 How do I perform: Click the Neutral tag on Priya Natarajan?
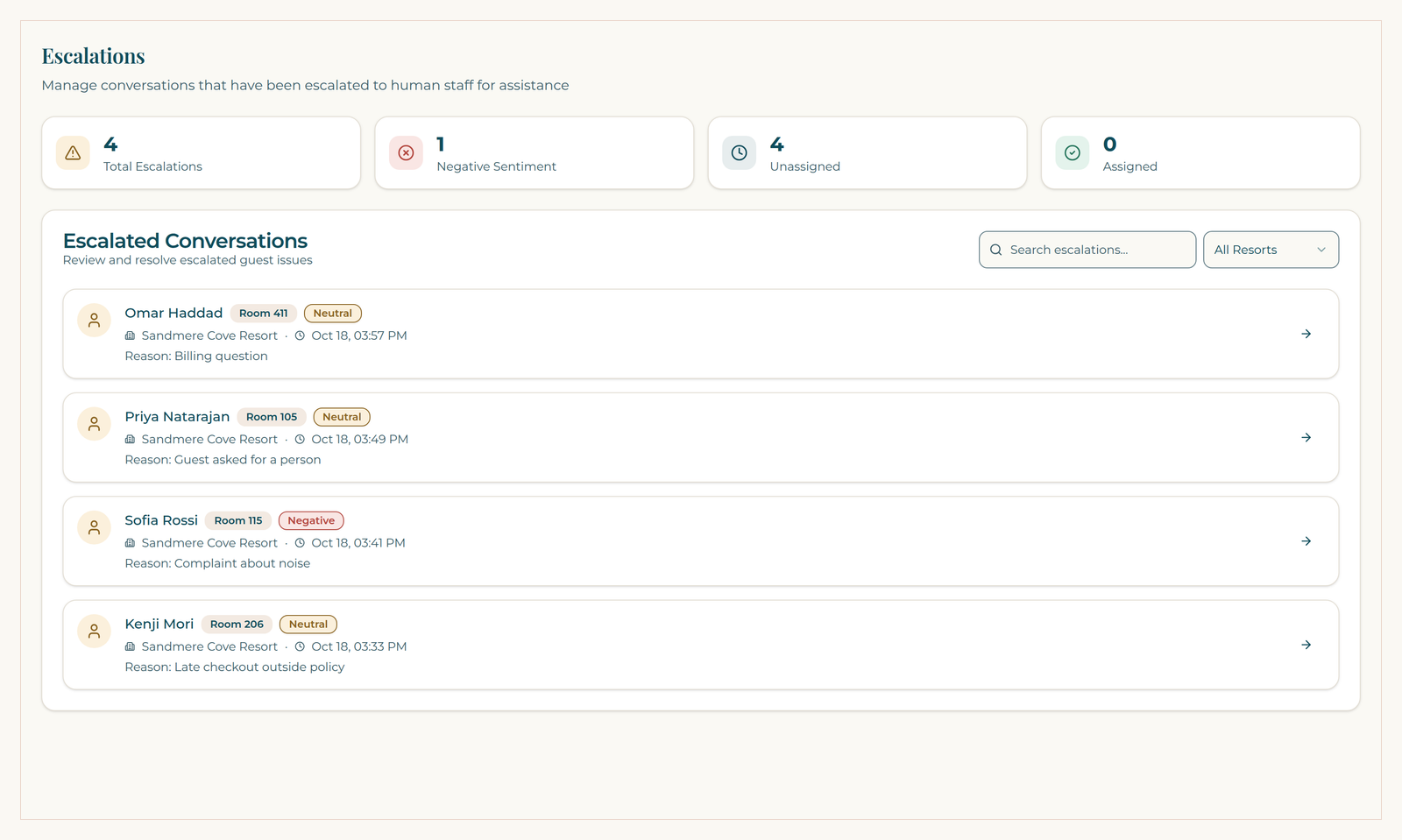point(342,417)
